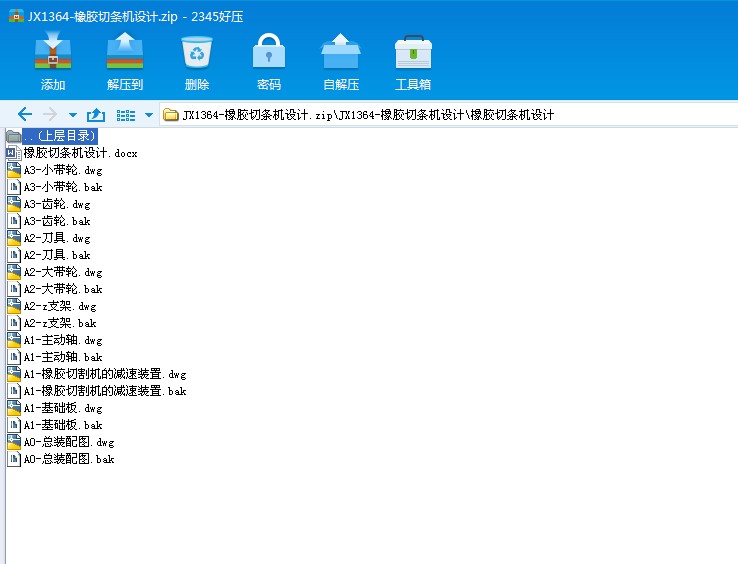Click the file icon beside A3-齿轮.bak

(x=14, y=221)
